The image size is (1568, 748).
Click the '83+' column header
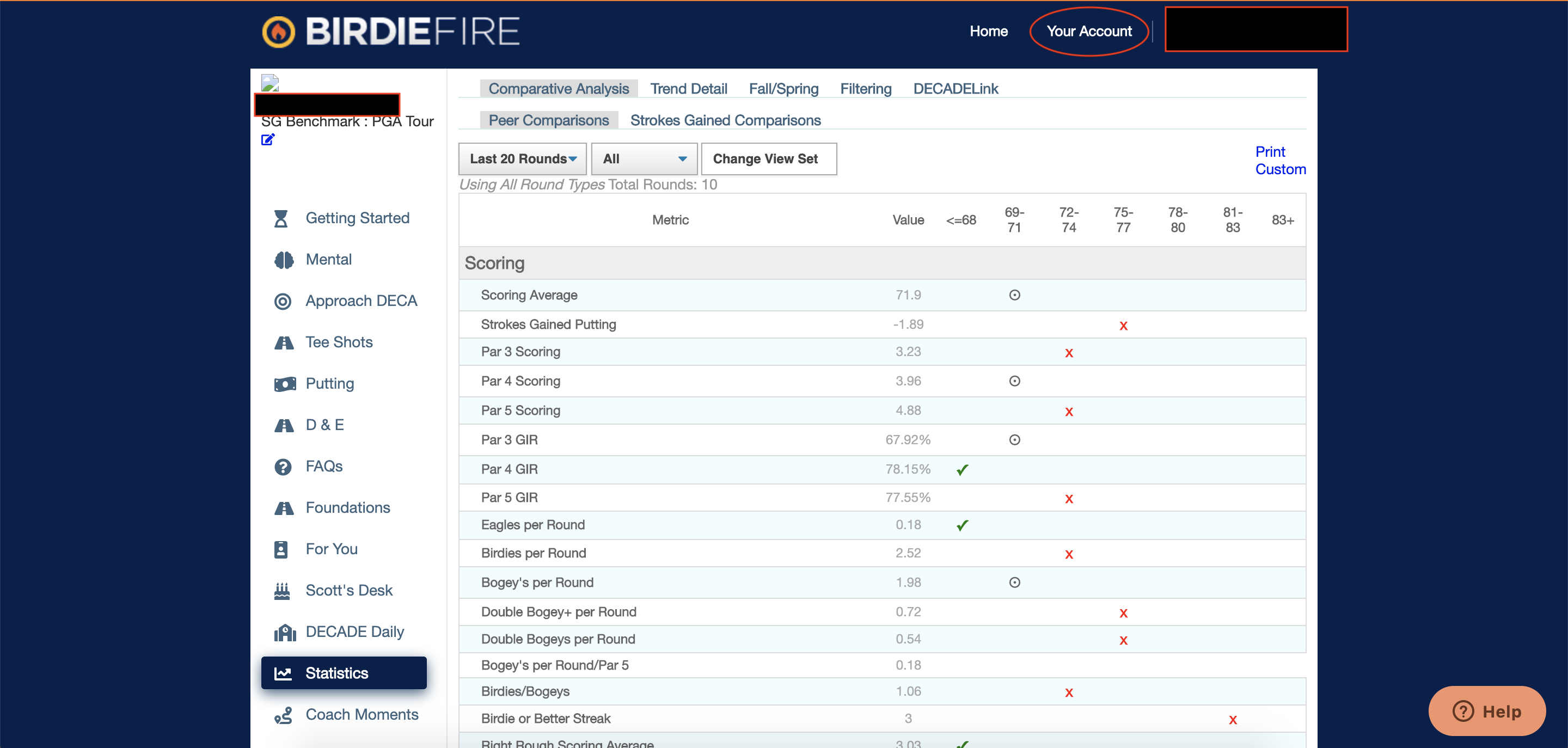(1283, 220)
